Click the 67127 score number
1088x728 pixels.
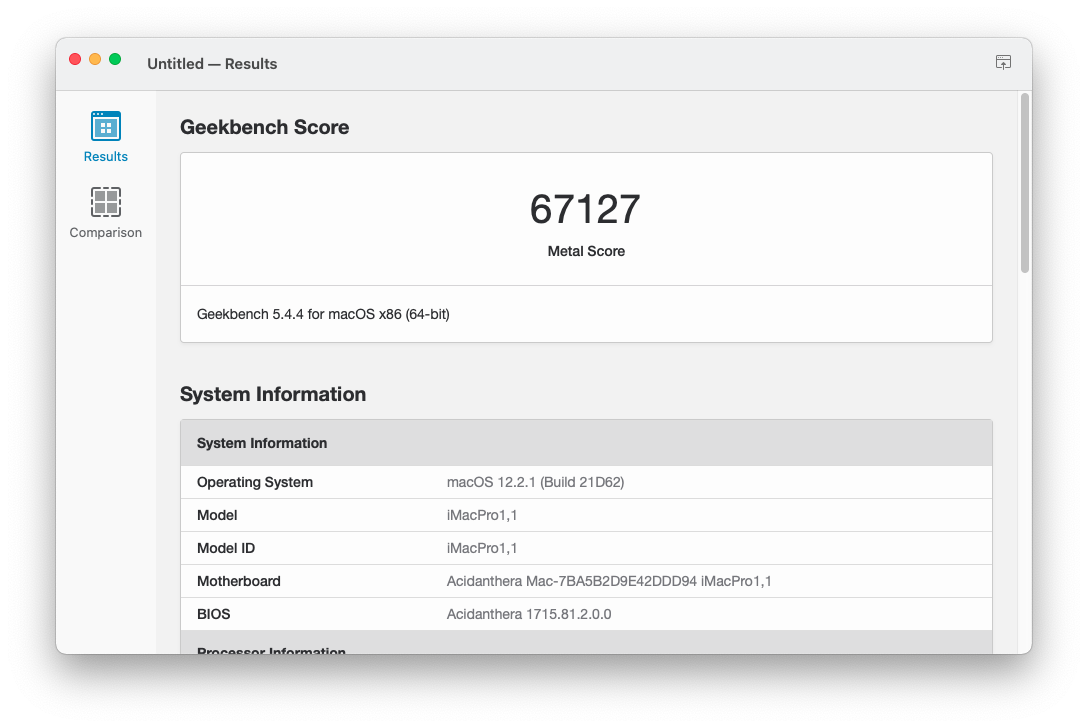pos(585,209)
